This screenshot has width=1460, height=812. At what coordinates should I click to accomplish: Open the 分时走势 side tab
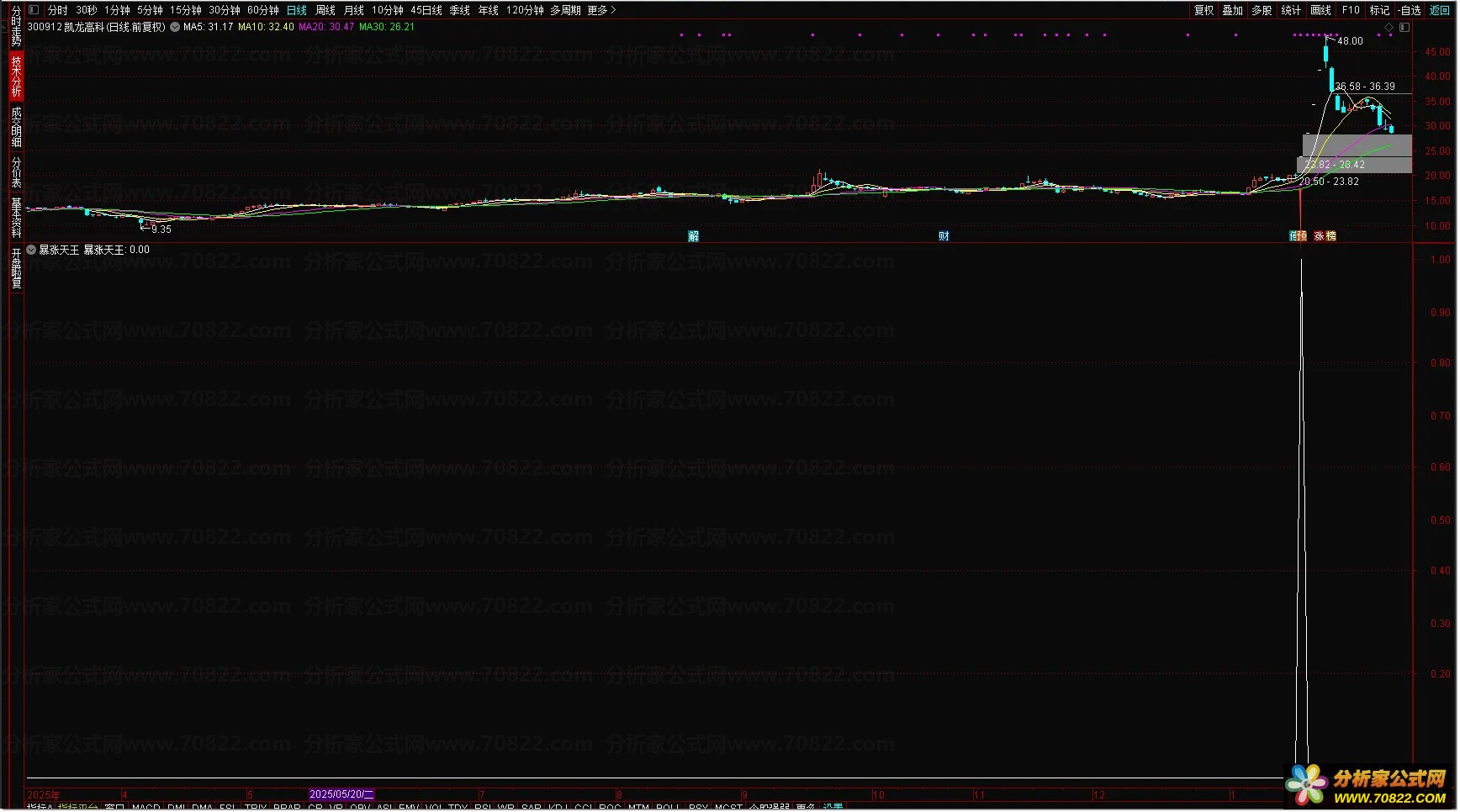[x=16, y=26]
